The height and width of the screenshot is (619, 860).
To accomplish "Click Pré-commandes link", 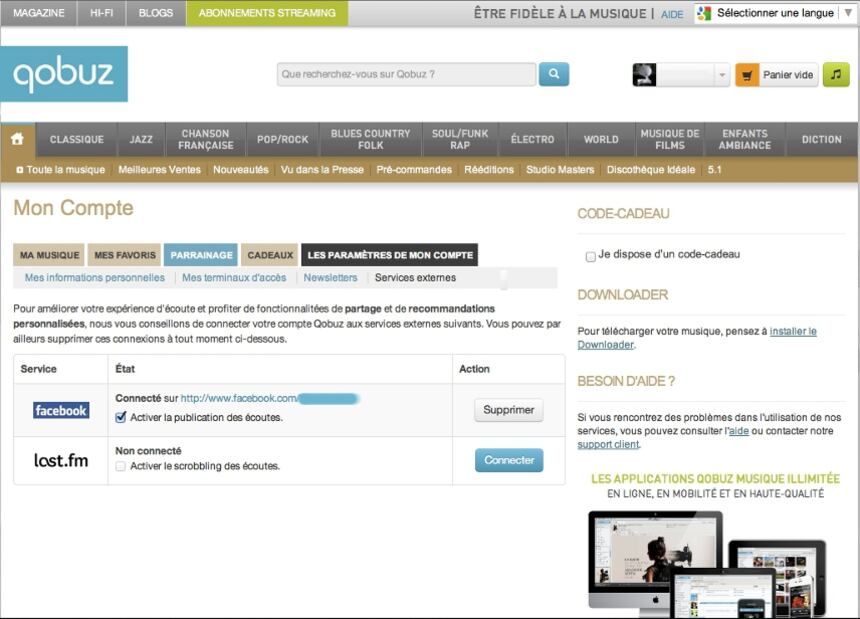I will [414, 170].
